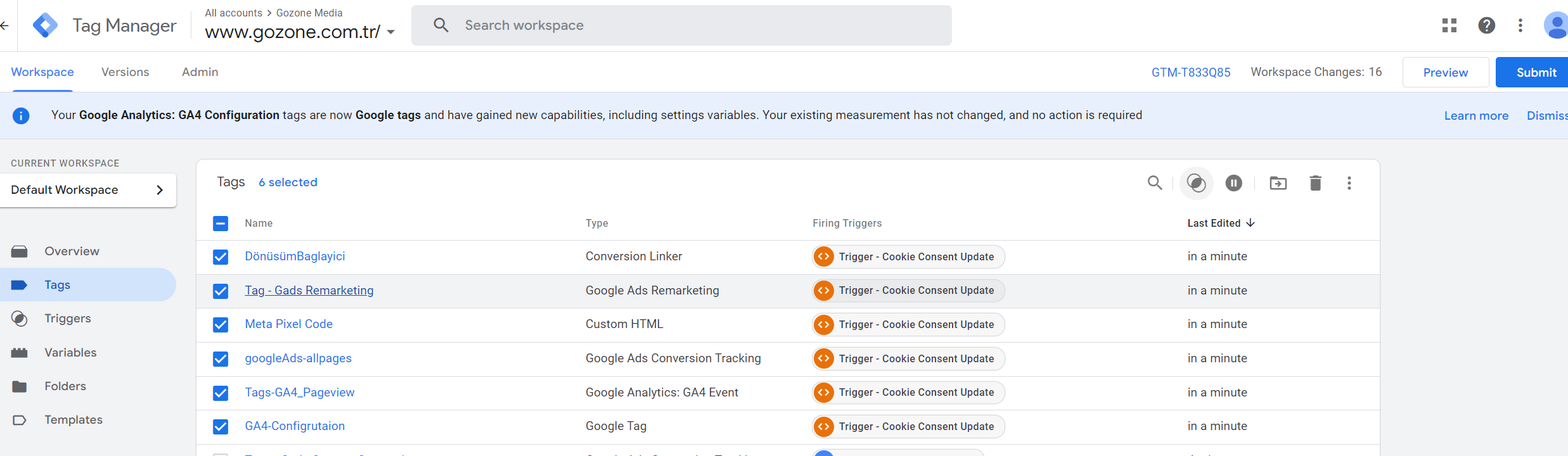Click the firing trigger icon in toolbar

click(x=1196, y=183)
